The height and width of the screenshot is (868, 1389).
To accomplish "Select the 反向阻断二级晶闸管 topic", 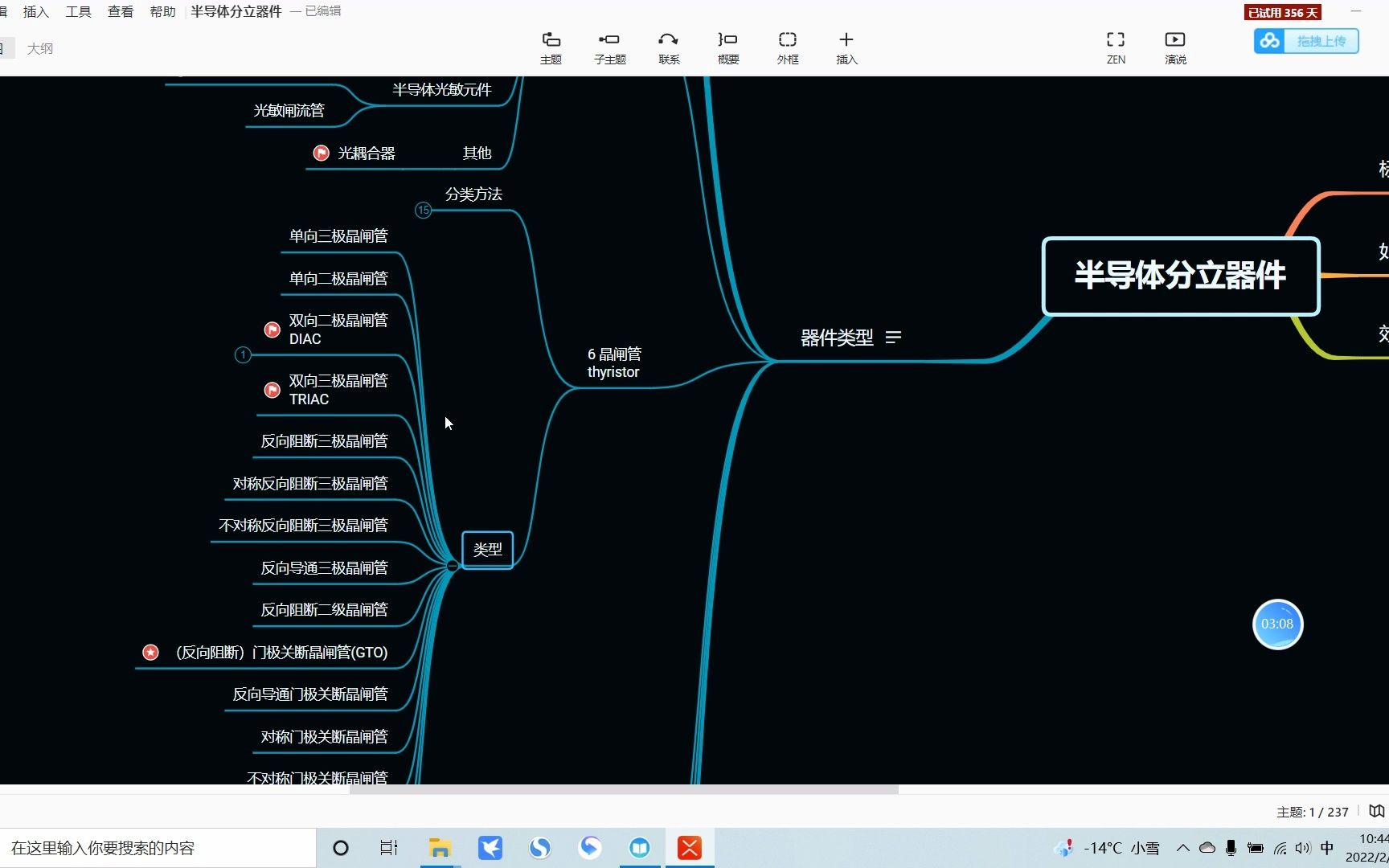I will click(x=325, y=609).
